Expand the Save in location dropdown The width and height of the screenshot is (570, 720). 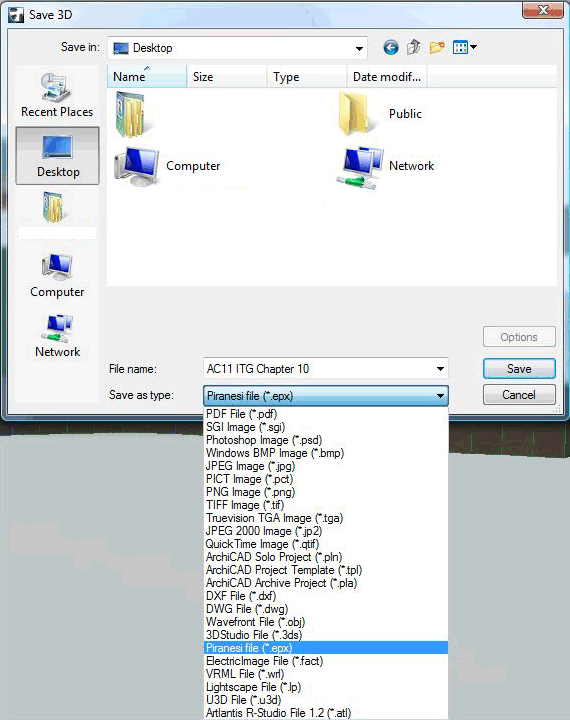[x=359, y=48]
